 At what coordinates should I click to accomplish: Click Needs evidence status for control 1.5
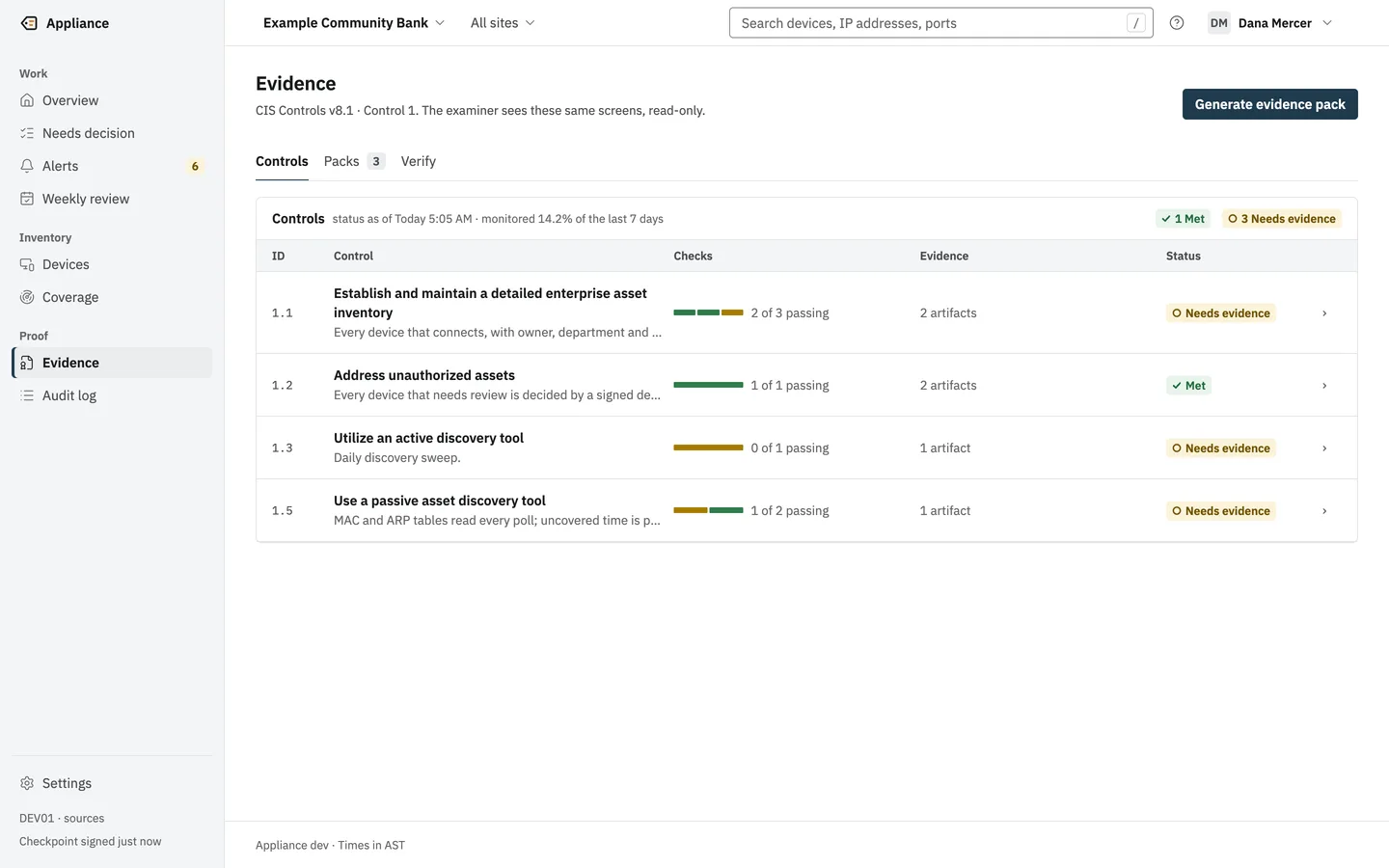point(1221,511)
